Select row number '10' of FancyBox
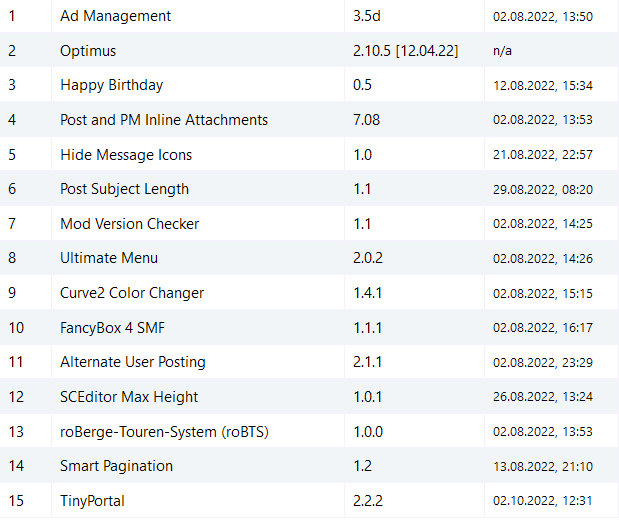This screenshot has height=527, width=619. 16,328
